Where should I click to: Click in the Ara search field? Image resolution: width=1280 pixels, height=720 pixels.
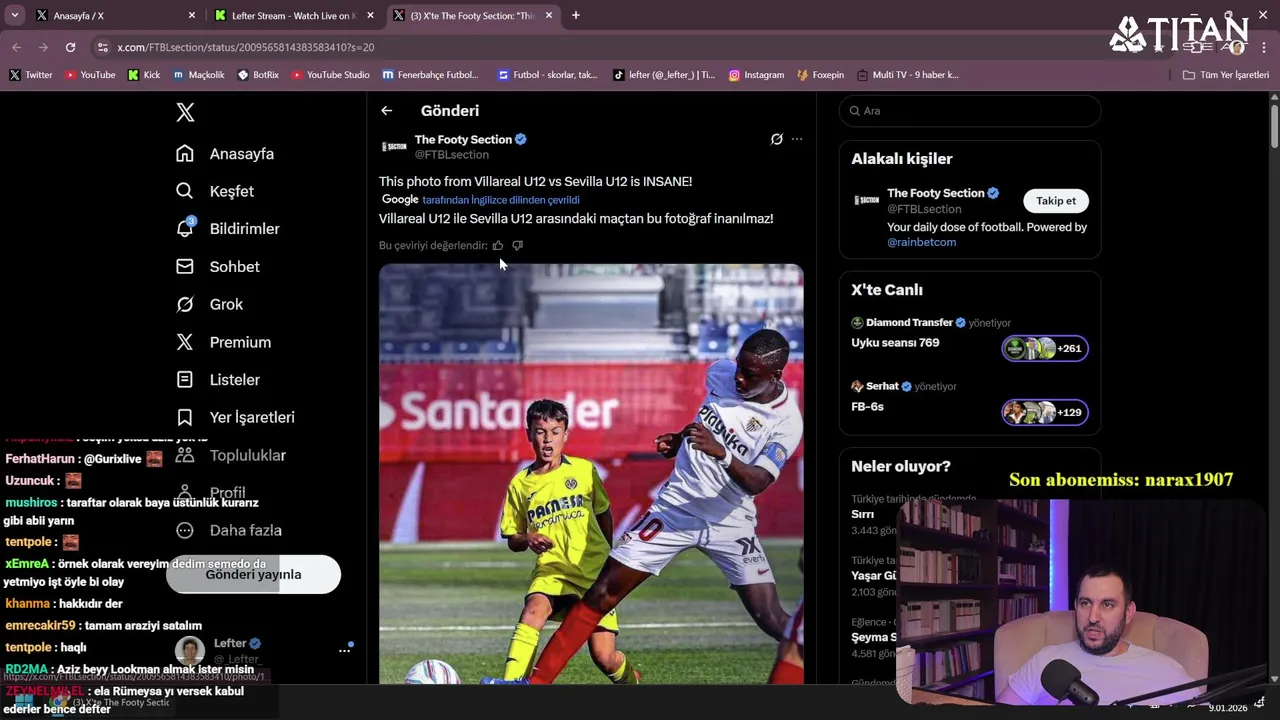[x=970, y=111]
